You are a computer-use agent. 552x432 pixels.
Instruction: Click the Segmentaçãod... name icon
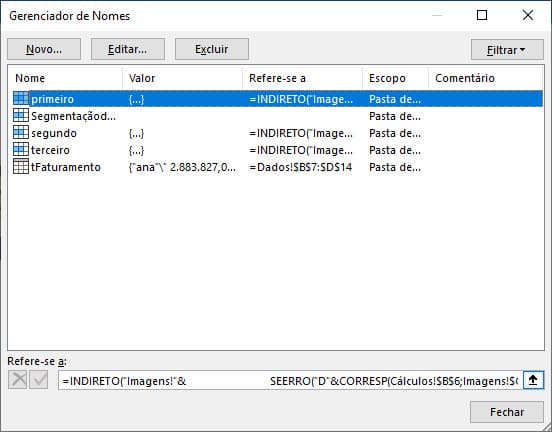click(21, 115)
